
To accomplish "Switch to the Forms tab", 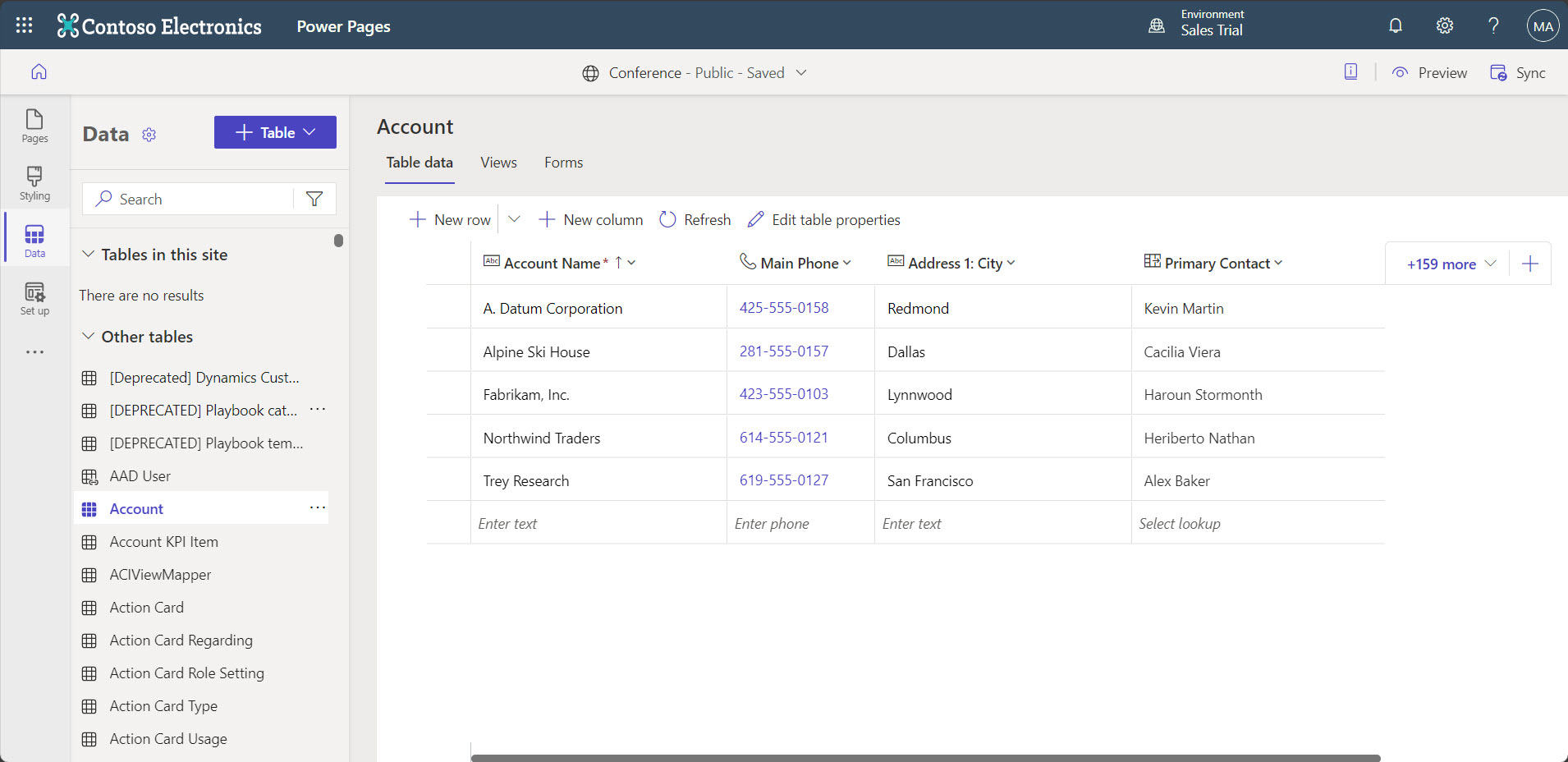I will pos(563,163).
